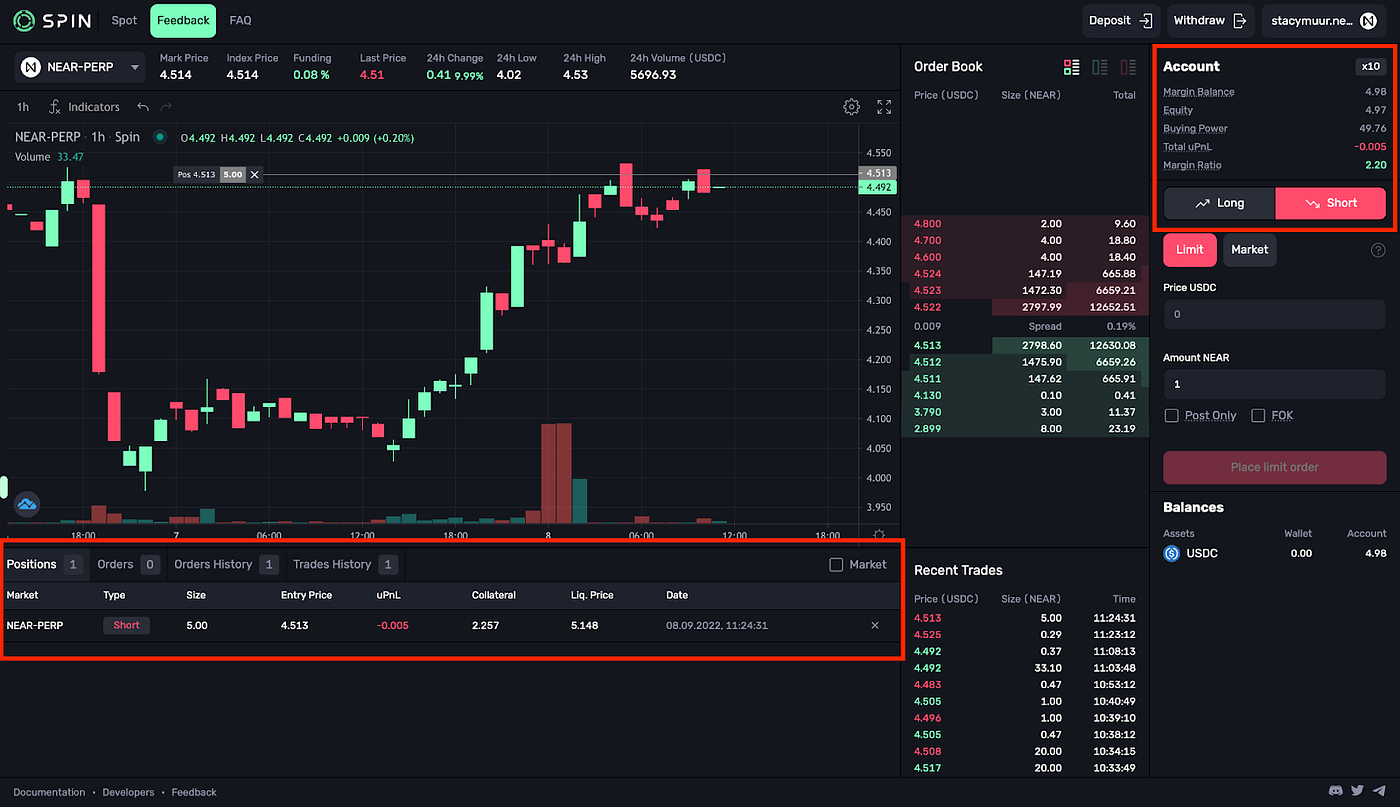The height and width of the screenshot is (807, 1400).
Task: Select ask price 4.800 in order book
Action: (927, 224)
